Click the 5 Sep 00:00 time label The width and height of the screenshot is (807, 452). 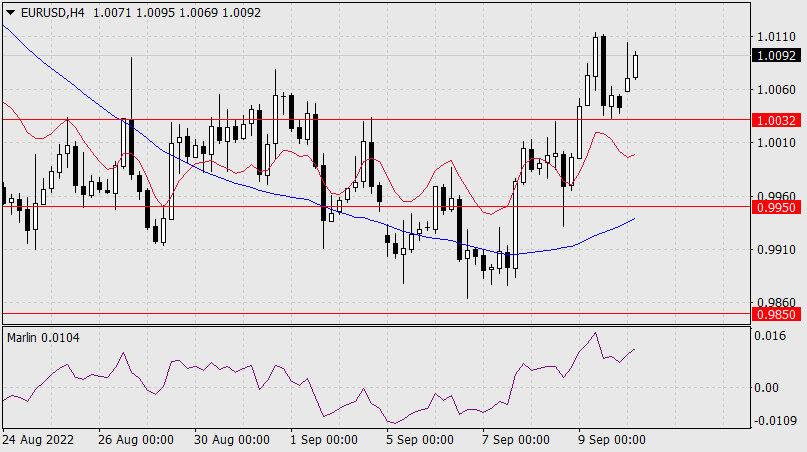(419, 440)
